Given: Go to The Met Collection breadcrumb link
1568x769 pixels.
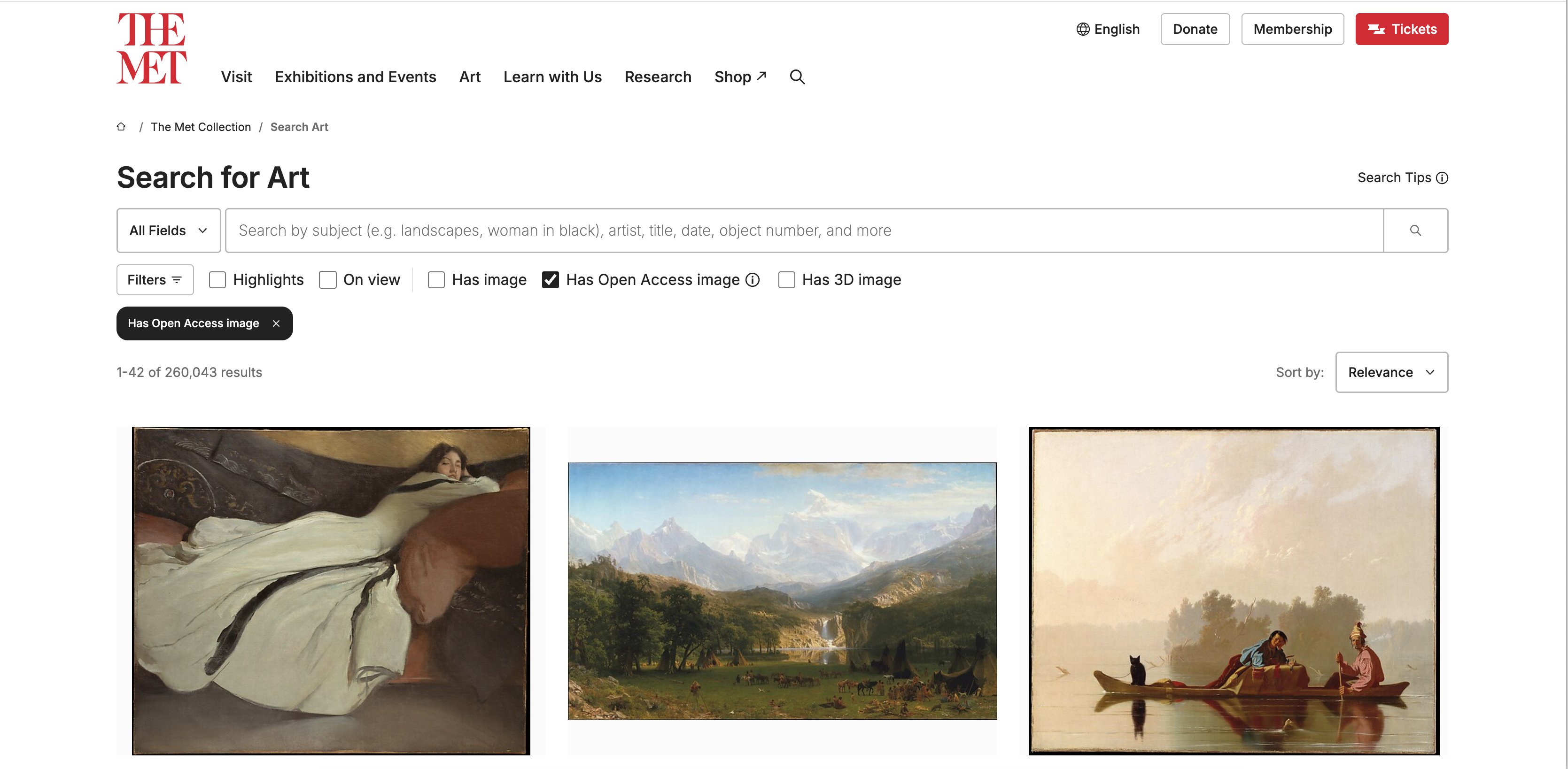Looking at the screenshot, I should pos(201,127).
